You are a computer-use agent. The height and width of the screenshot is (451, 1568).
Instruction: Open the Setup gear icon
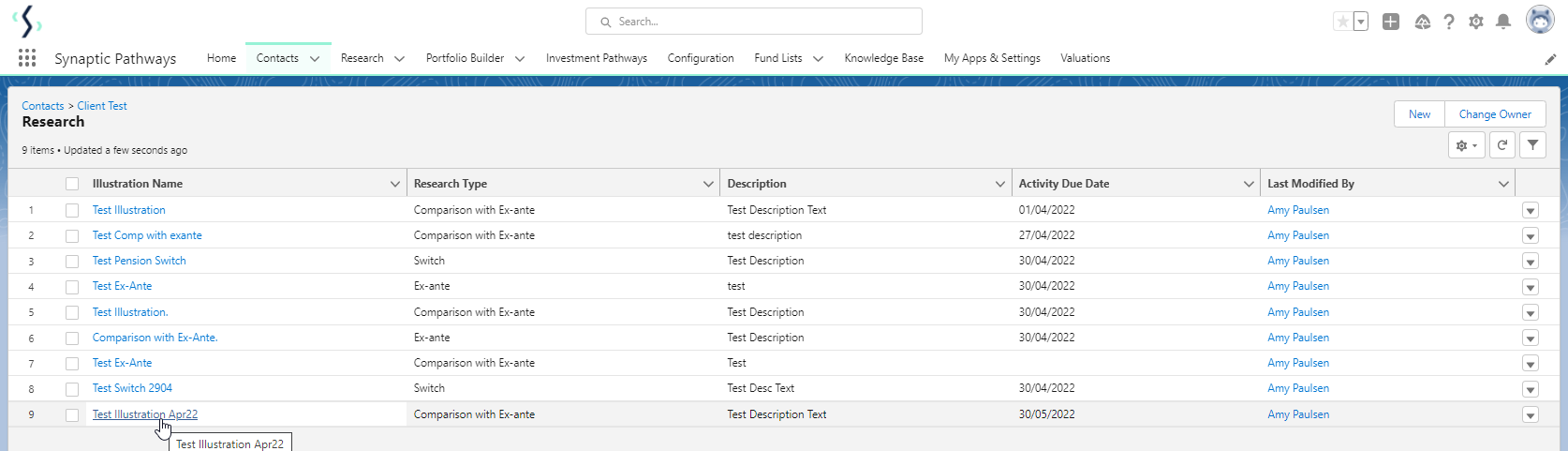pyautogui.click(x=1476, y=22)
